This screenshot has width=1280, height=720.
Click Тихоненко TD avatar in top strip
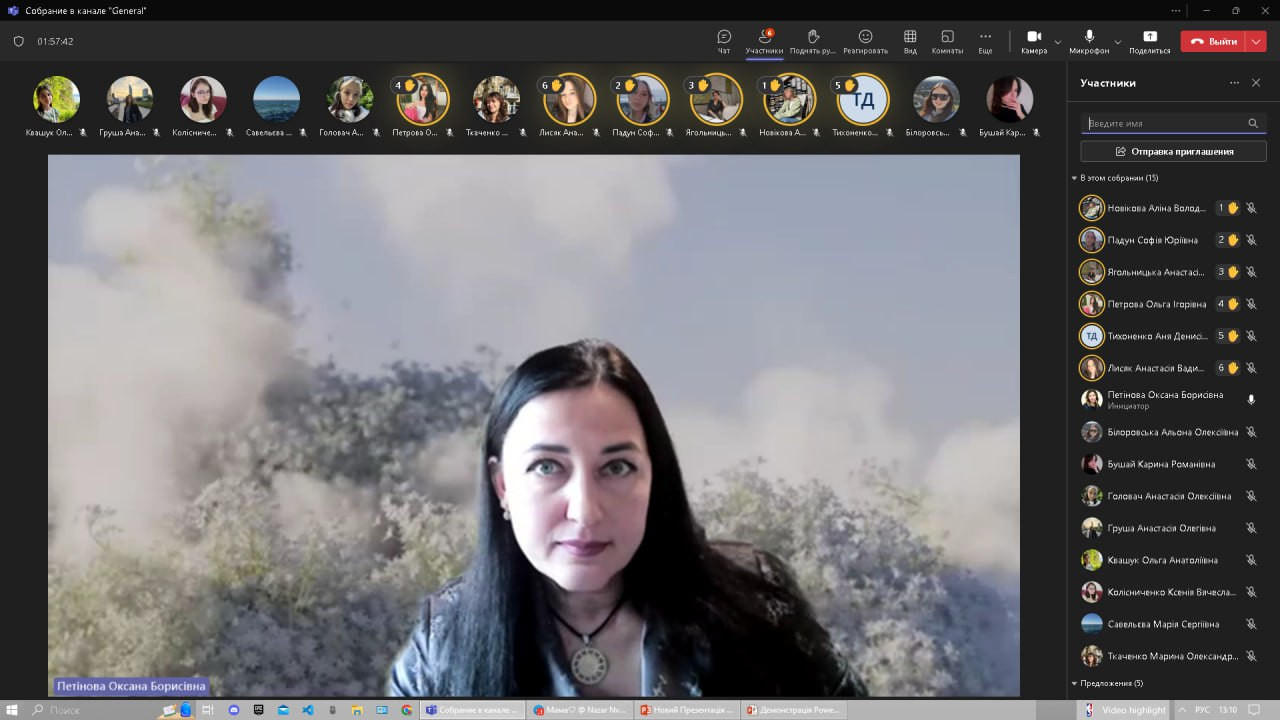click(x=862, y=99)
